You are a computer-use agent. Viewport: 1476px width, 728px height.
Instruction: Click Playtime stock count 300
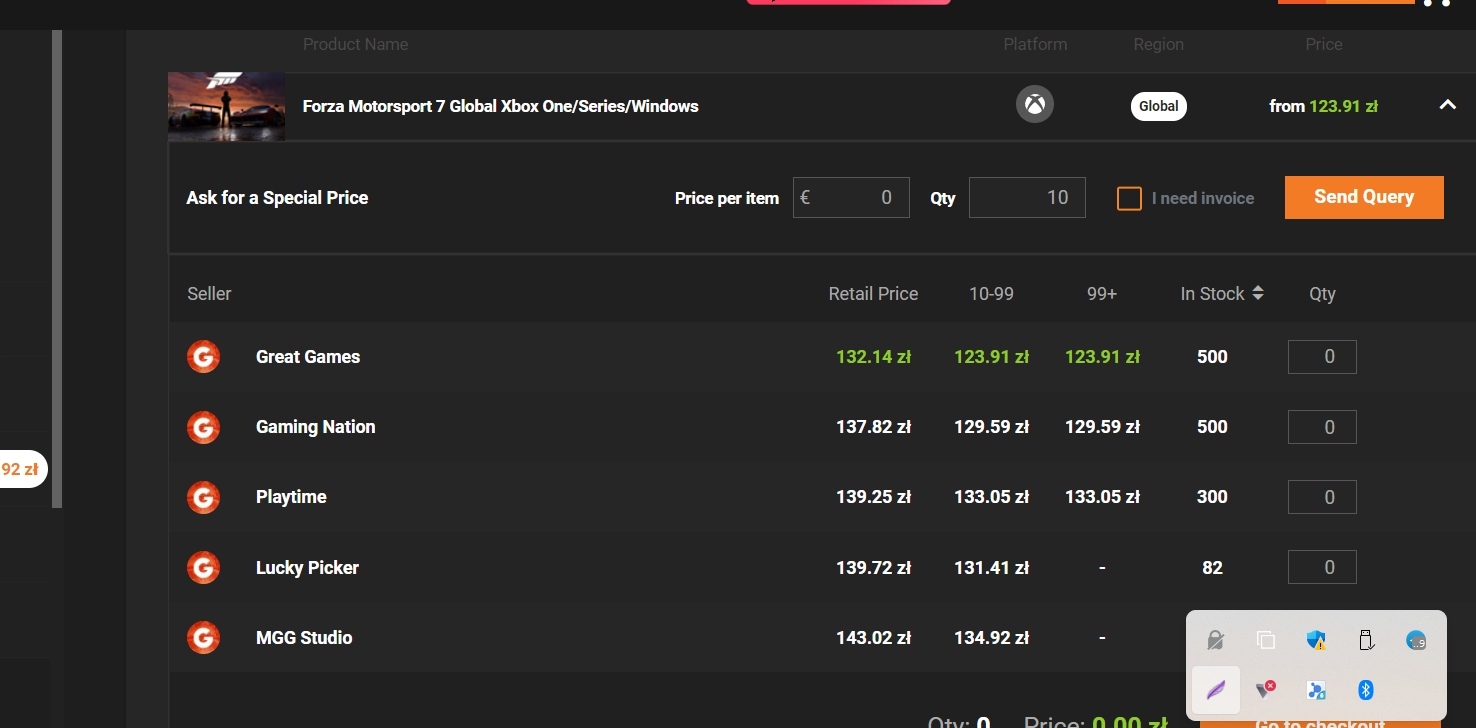click(1212, 497)
